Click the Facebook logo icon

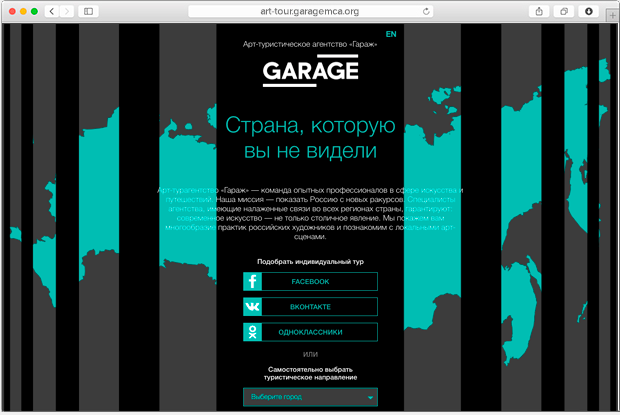[x=252, y=281]
